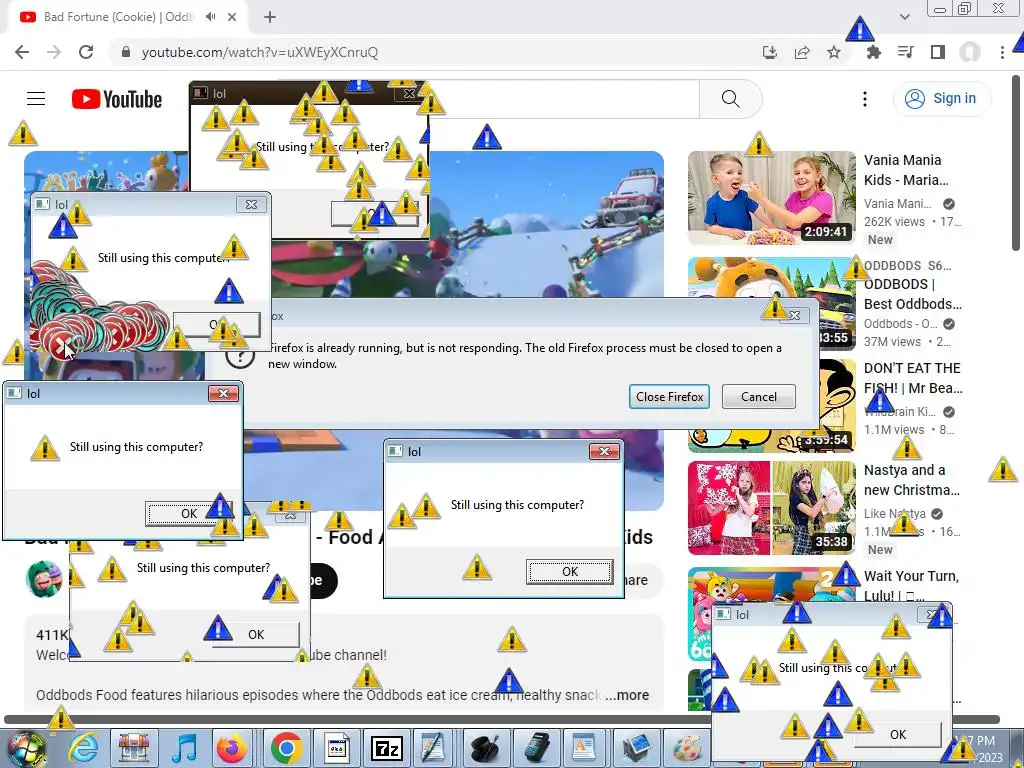Open Firefox from the taskbar
The image size is (1024, 768).
pyautogui.click(x=233, y=748)
